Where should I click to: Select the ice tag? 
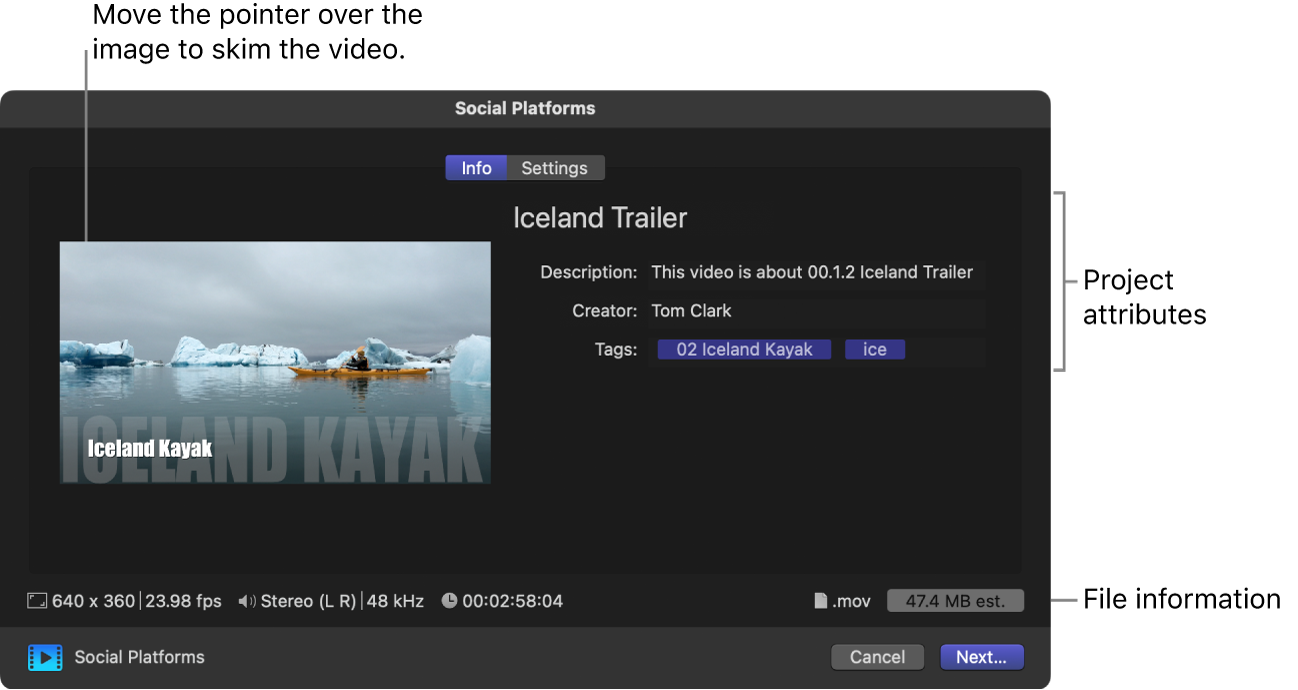(875, 349)
